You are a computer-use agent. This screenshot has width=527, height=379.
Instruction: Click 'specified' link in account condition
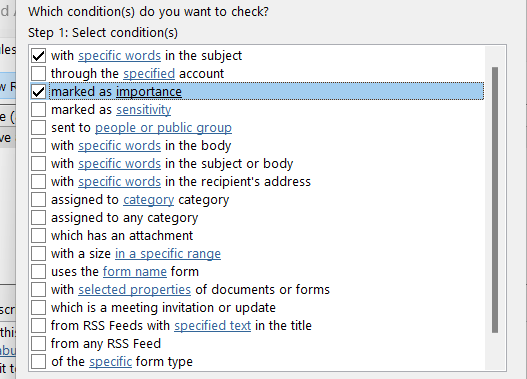point(149,74)
